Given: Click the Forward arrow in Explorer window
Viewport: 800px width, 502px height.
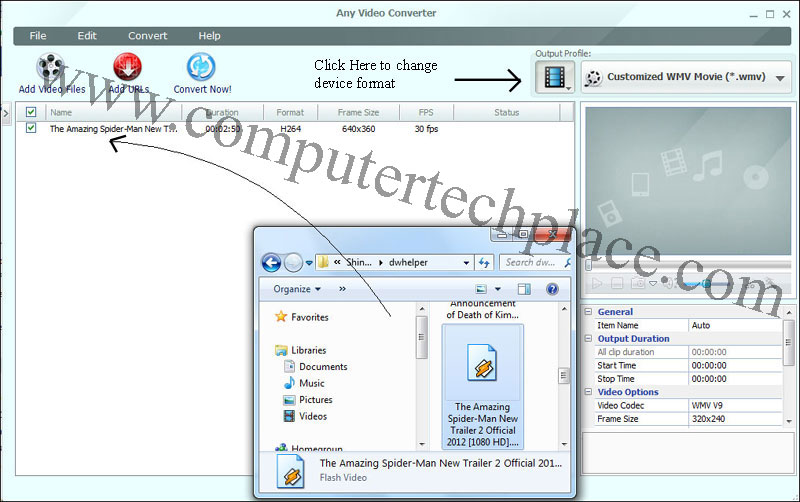Looking at the screenshot, I should tap(293, 263).
